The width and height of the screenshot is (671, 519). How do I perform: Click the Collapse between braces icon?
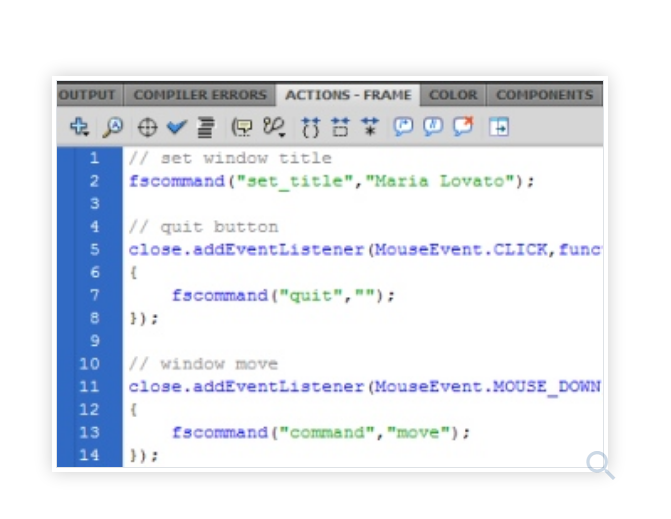coord(311,128)
